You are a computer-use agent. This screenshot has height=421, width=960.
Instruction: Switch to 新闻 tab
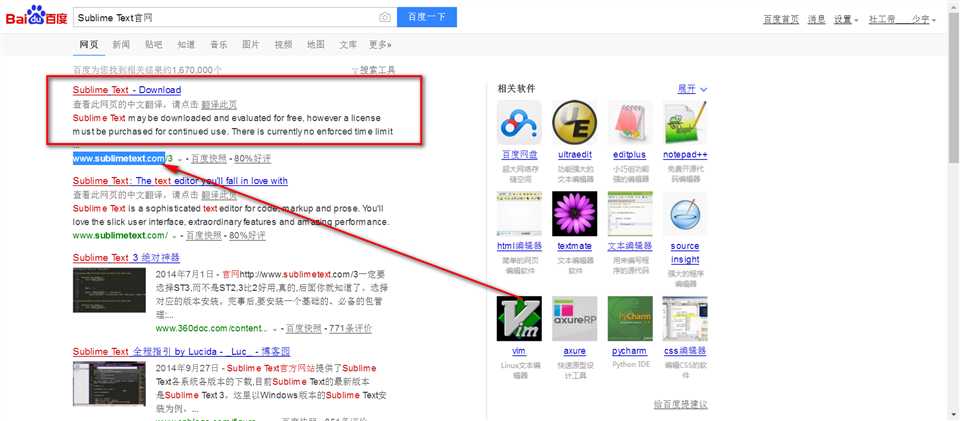coord(121,45)
